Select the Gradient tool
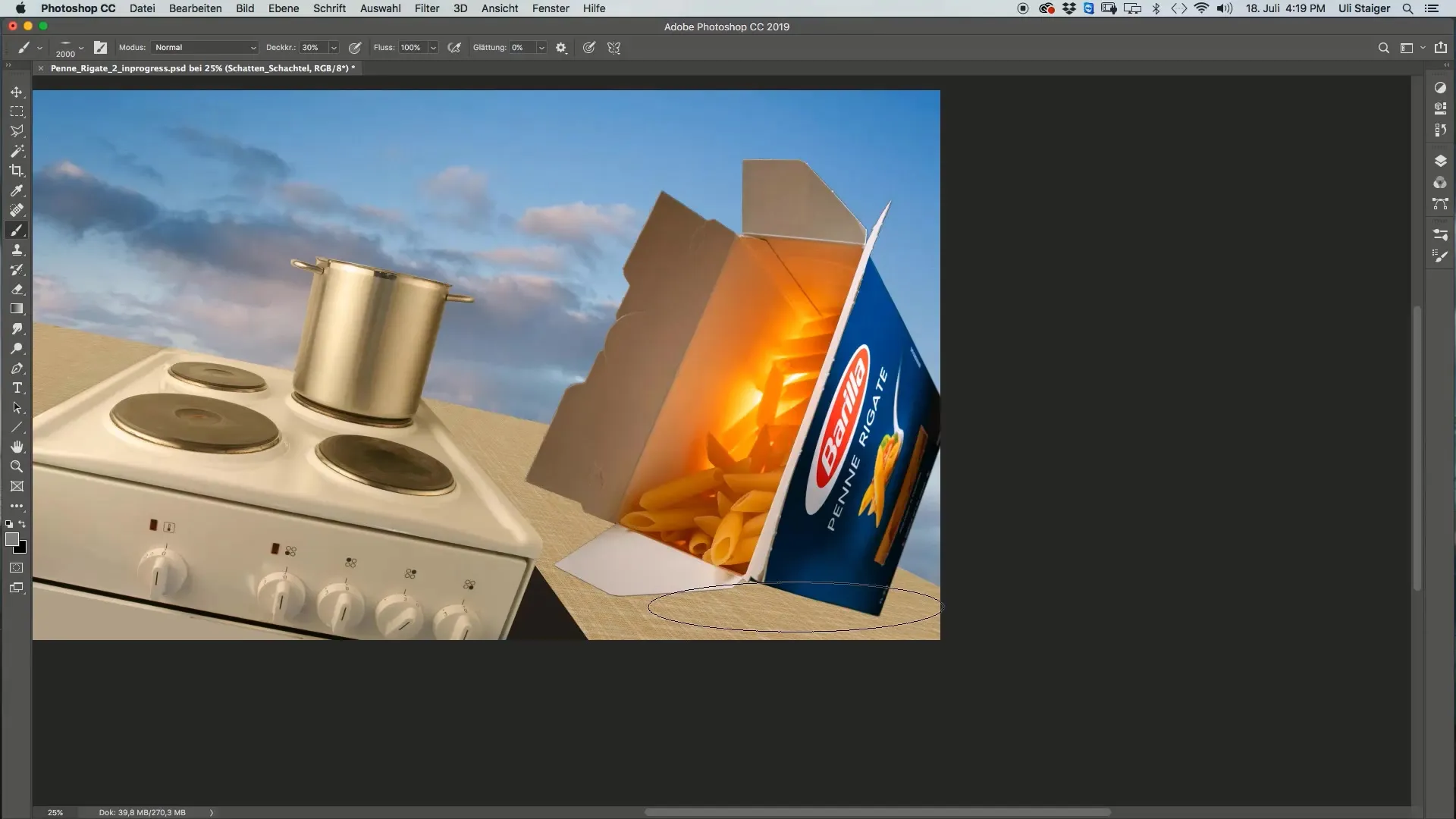The image size is (1456, 819). (x=17, y=309)
